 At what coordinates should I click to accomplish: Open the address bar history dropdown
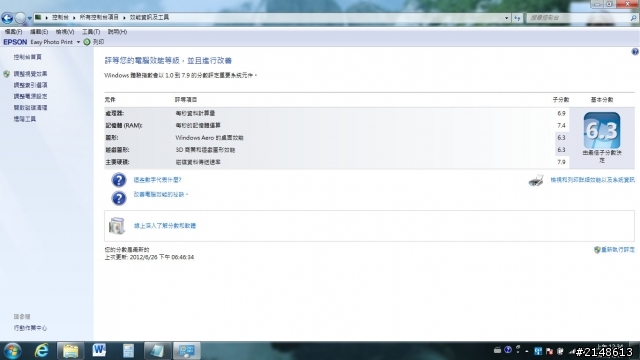(x=507, y=18)
